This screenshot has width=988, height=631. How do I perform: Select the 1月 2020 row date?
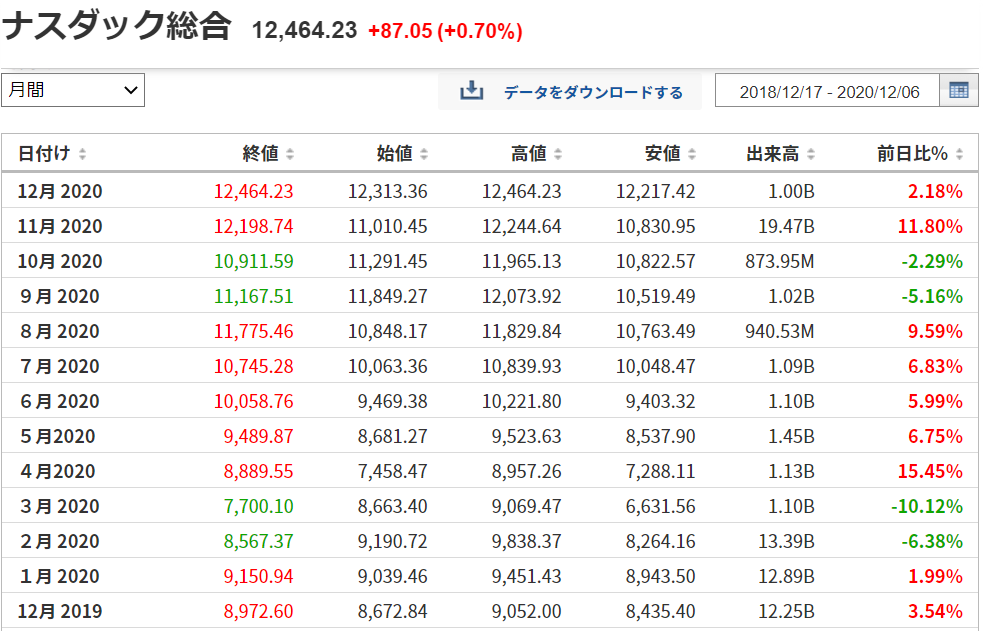click(60, 576)
